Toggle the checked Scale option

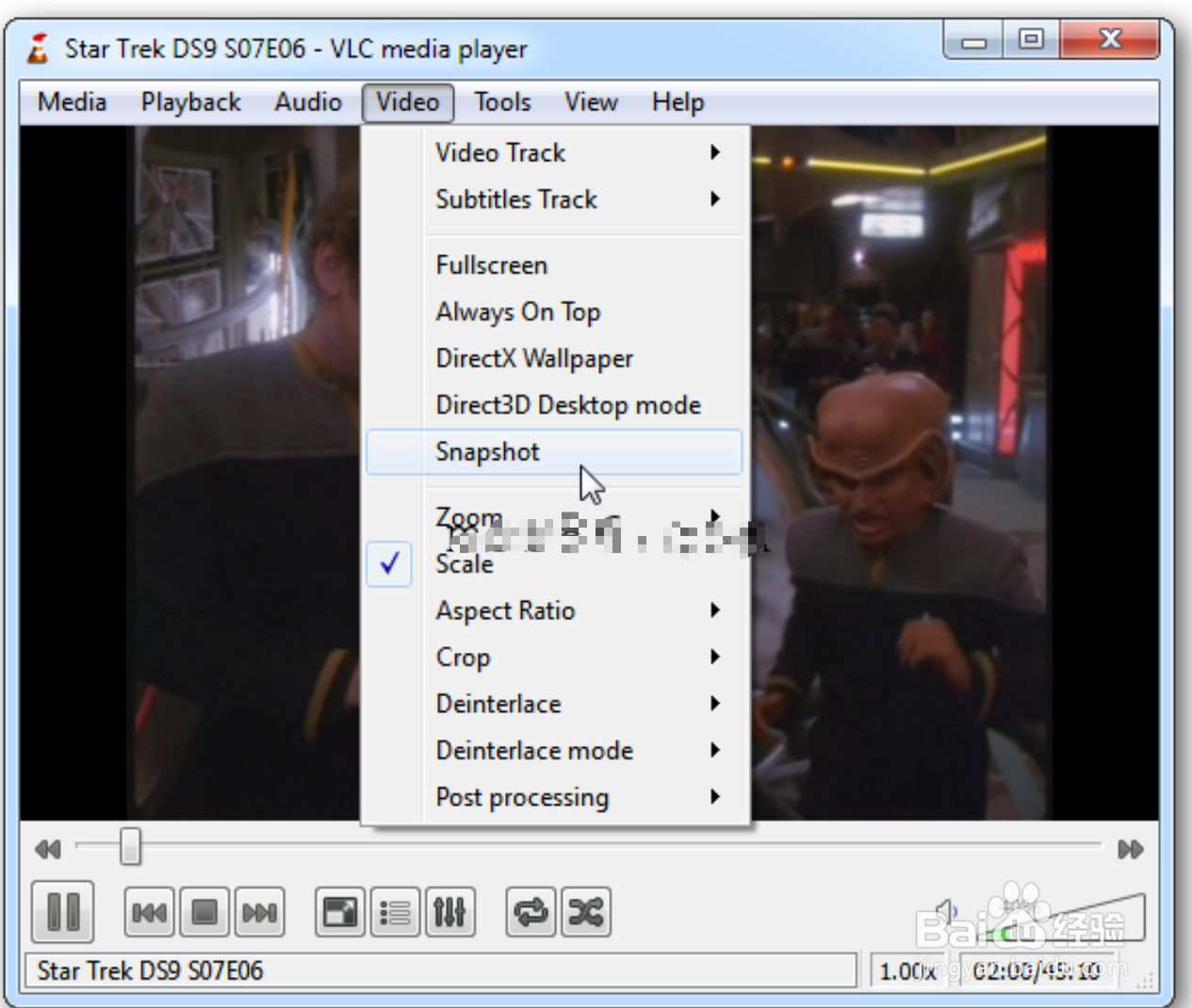pos(554,563)
